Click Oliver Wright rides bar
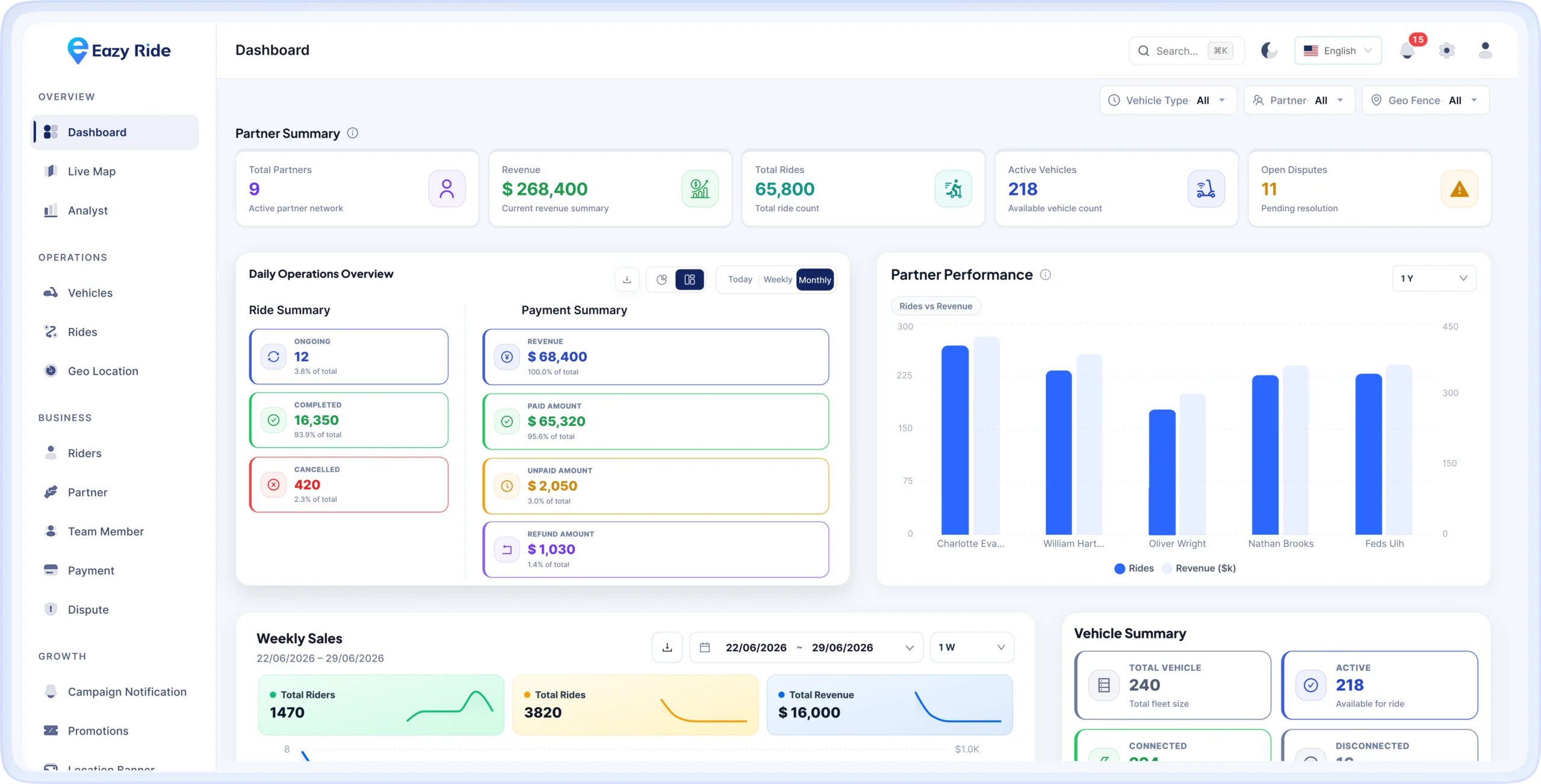 point(1162,472)
